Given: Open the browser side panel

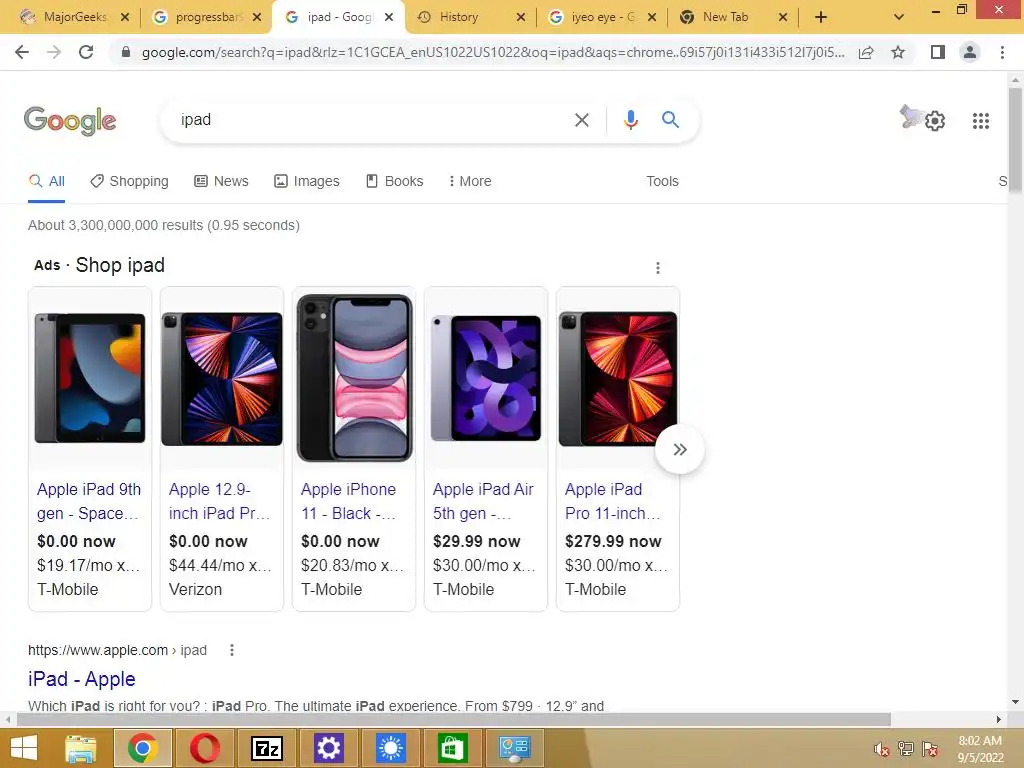Looking at the screenshot, I should [x=938, y=52].
